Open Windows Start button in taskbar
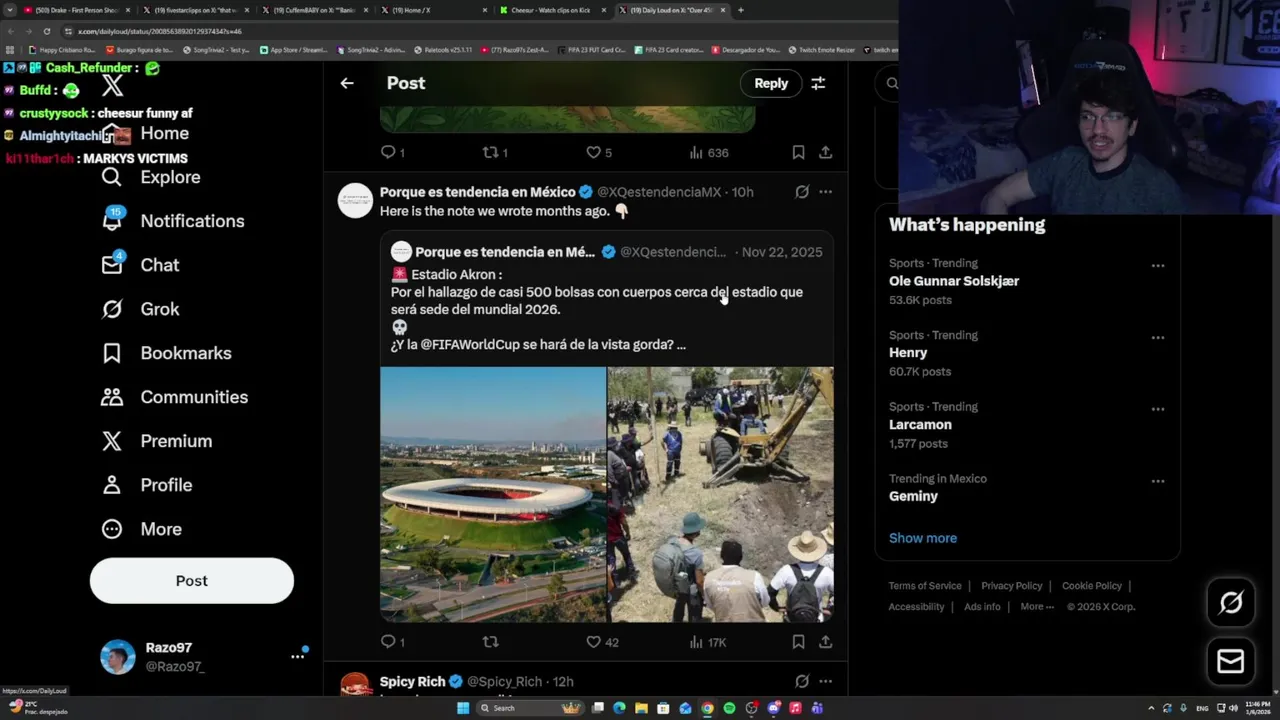The height and width of the screenshot is (720, 1280). (x=463, y=708)
